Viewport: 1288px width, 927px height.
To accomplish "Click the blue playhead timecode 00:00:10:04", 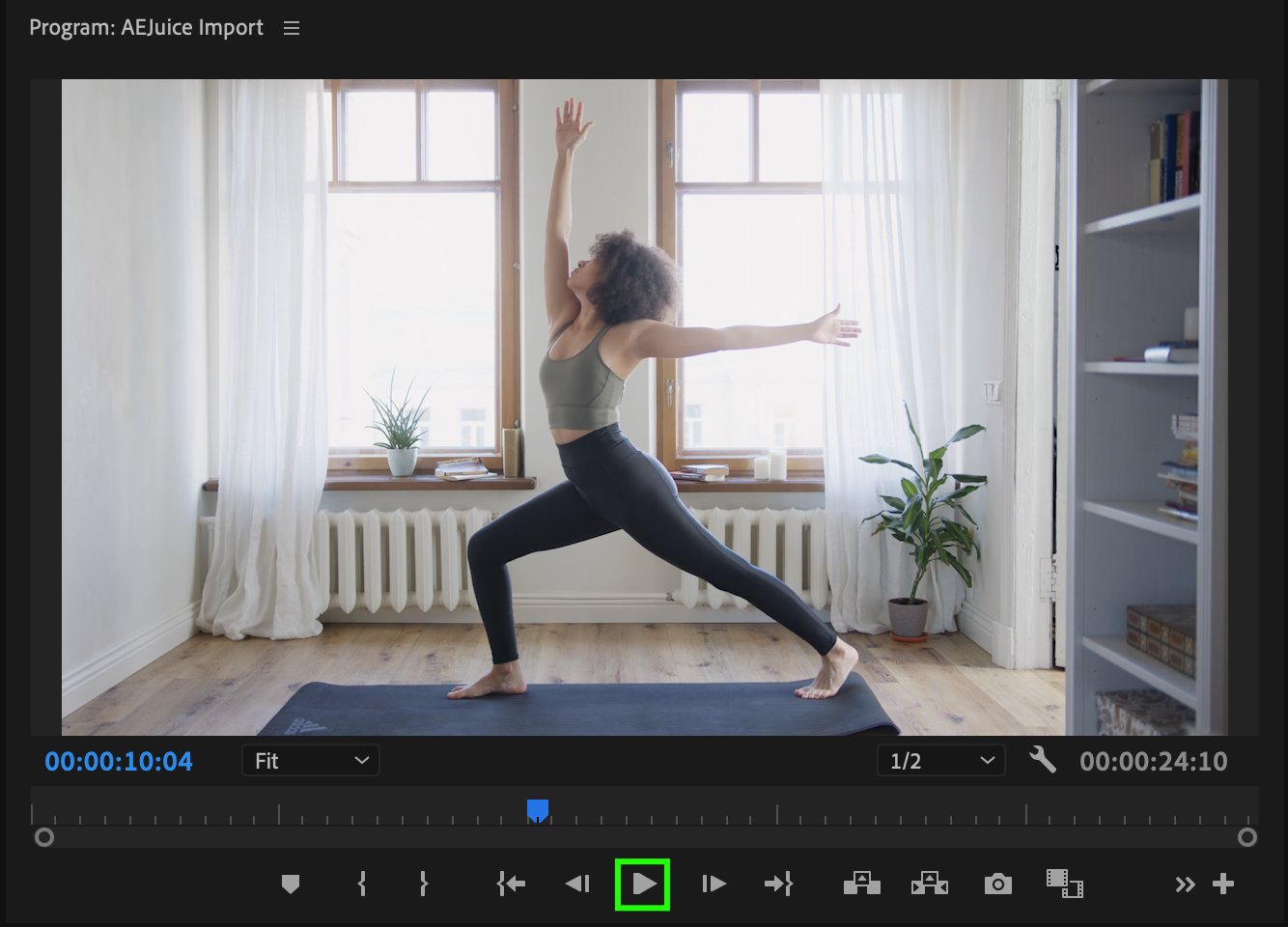I will click(119, 762).
